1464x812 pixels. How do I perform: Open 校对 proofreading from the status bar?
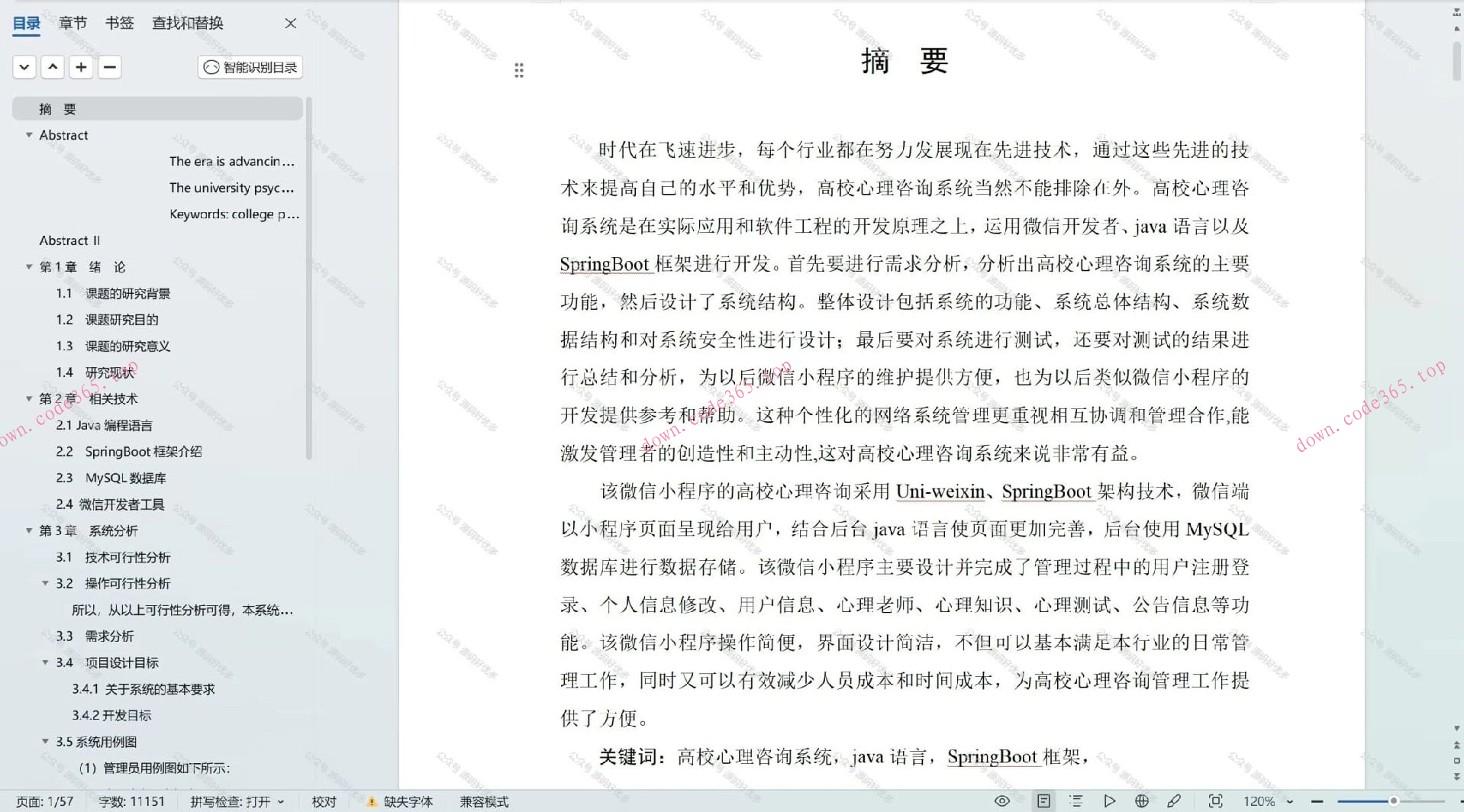click(x=324, y=801)
